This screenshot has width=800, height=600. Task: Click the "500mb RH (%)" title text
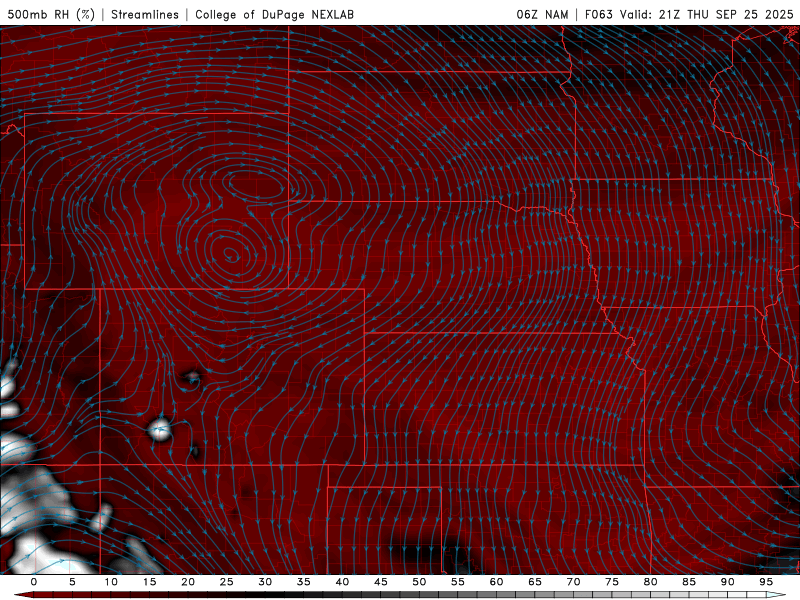[51, 14]
